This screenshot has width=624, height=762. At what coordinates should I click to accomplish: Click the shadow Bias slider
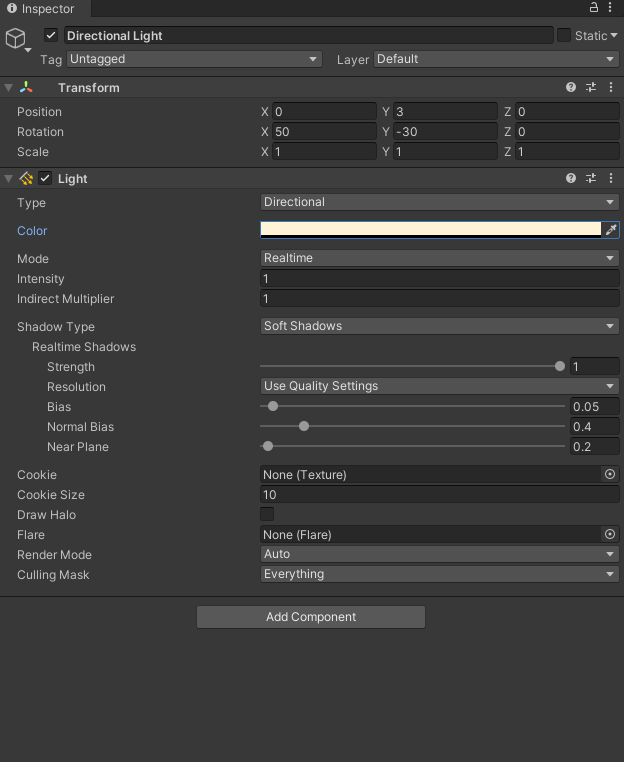(413, 406)
